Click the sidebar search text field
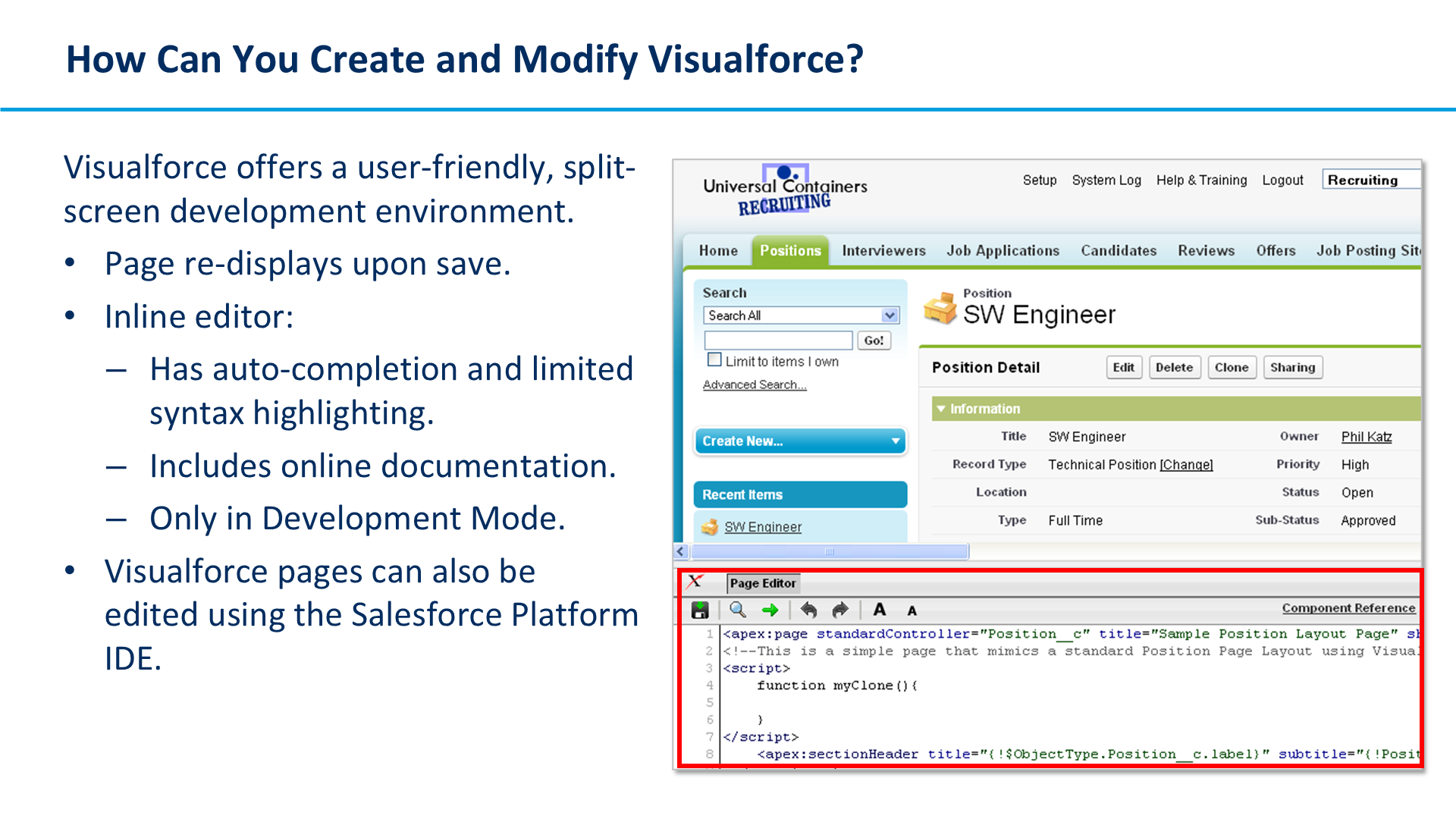Viewport: 1456px width, 819px height. click(x=779, y=340)
